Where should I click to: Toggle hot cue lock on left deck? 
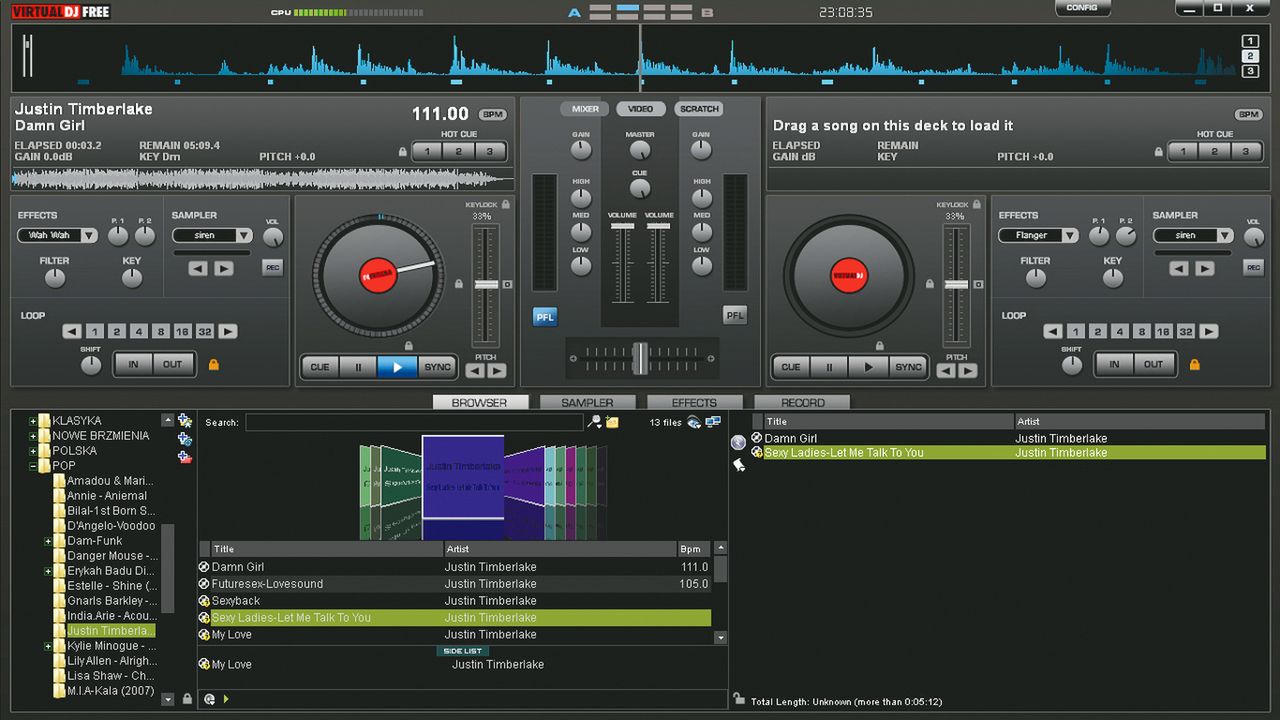tap(403, 152)
